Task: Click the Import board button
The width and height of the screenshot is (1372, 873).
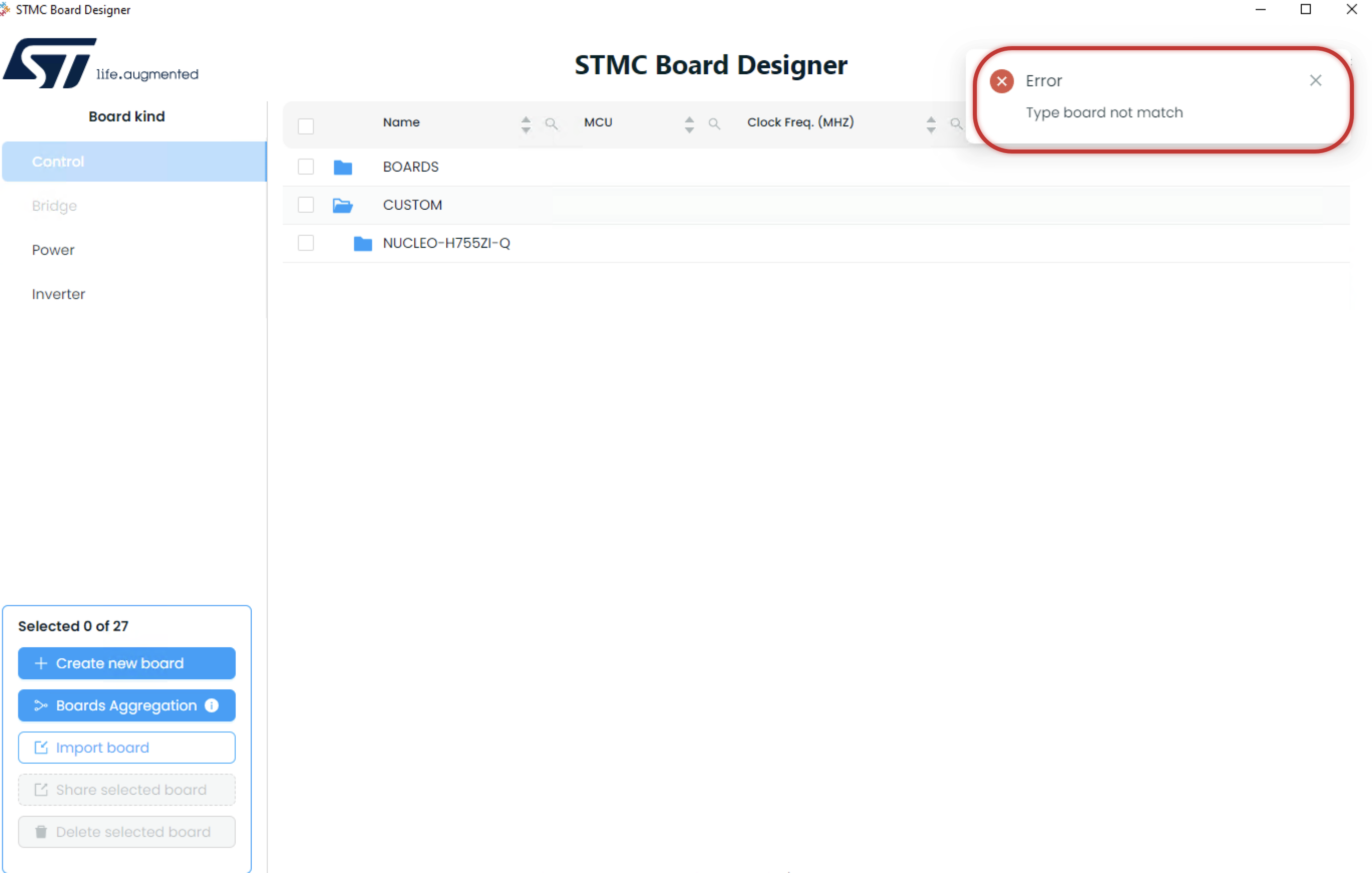Action: click(126, 748)
